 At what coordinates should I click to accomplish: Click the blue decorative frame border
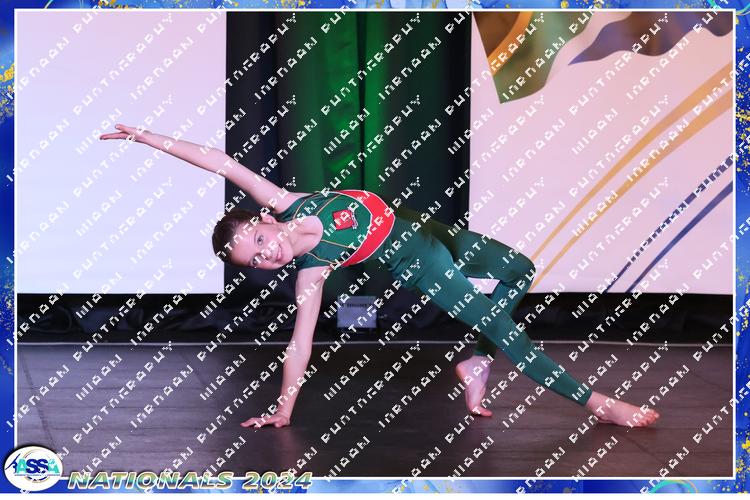point(742,250)
